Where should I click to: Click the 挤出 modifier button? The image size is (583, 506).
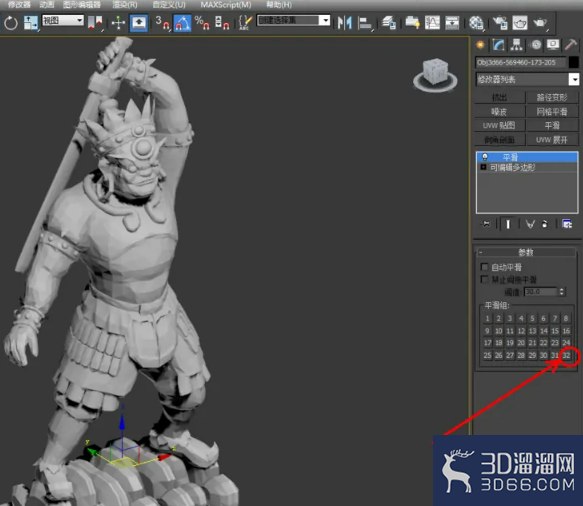point(499,97)
